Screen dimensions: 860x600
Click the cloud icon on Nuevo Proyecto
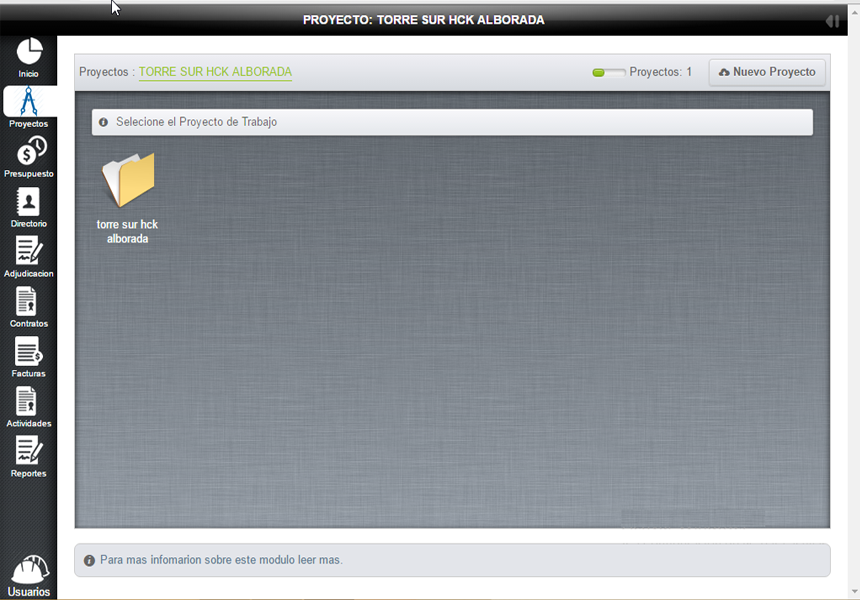coord(724,73)
